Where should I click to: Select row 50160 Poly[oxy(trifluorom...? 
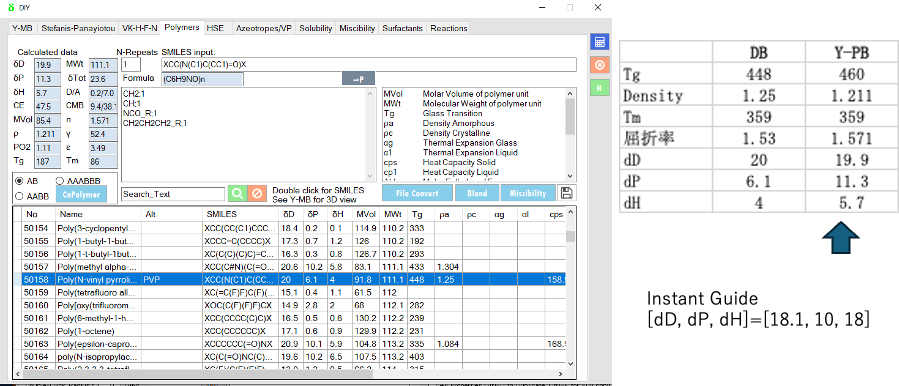pos(290,305)
